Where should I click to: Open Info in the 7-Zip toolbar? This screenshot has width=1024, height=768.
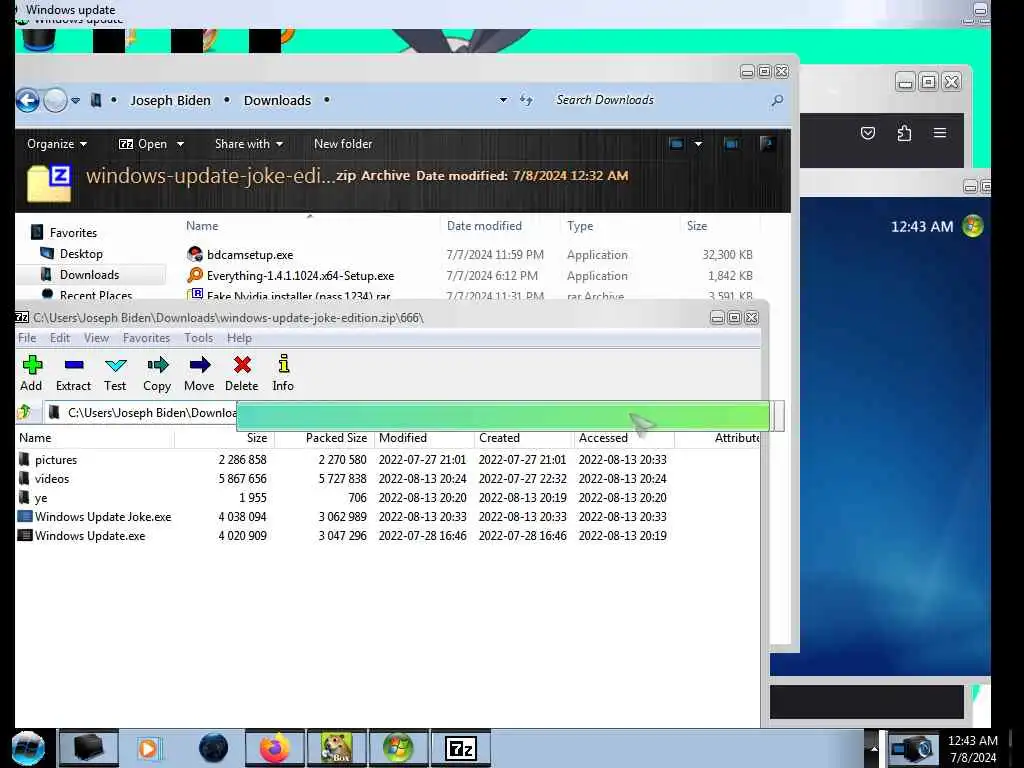[x=283, y=373]
